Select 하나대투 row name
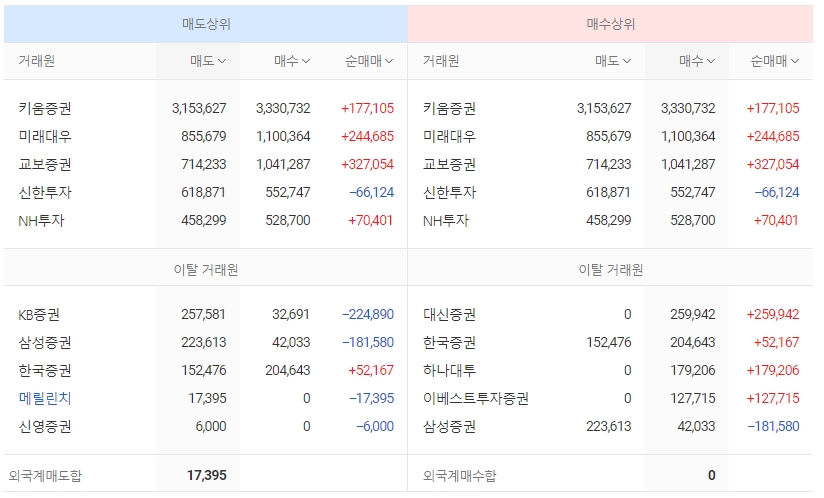Image resolution: width=824 pixels, height=498 pixels. click(449, 370)
